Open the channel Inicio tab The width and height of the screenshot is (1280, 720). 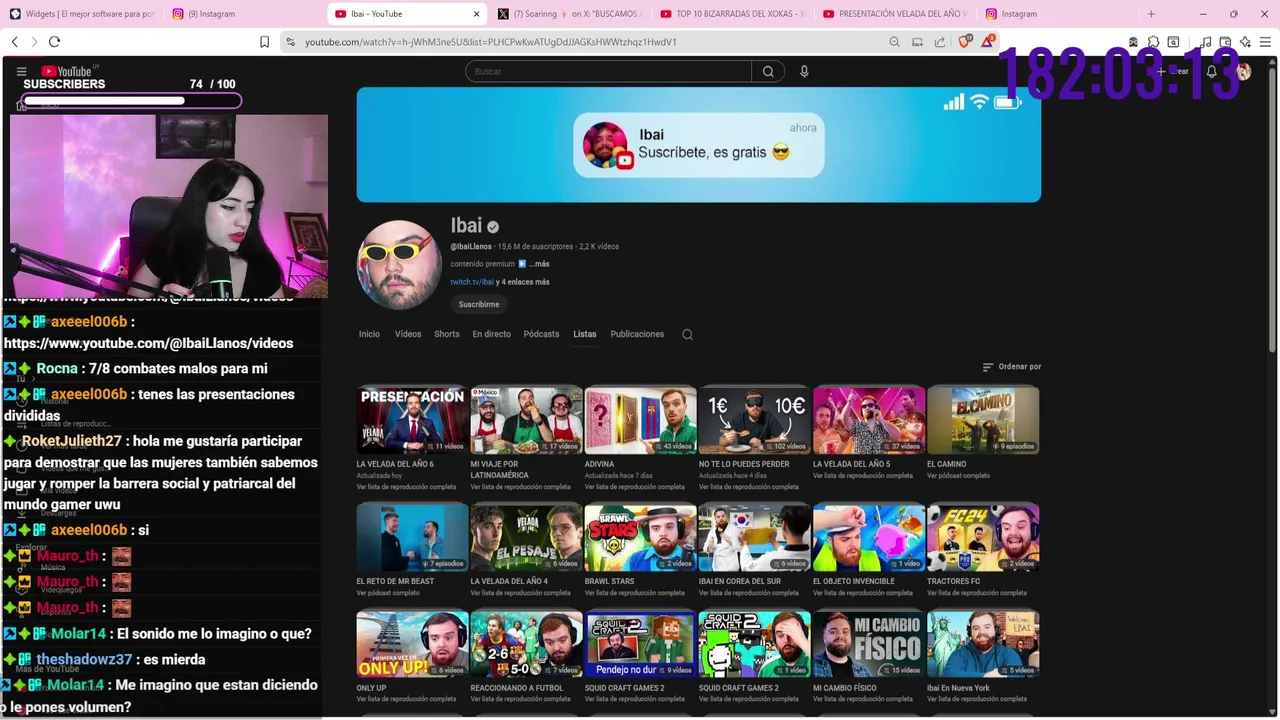coord(369,334)
